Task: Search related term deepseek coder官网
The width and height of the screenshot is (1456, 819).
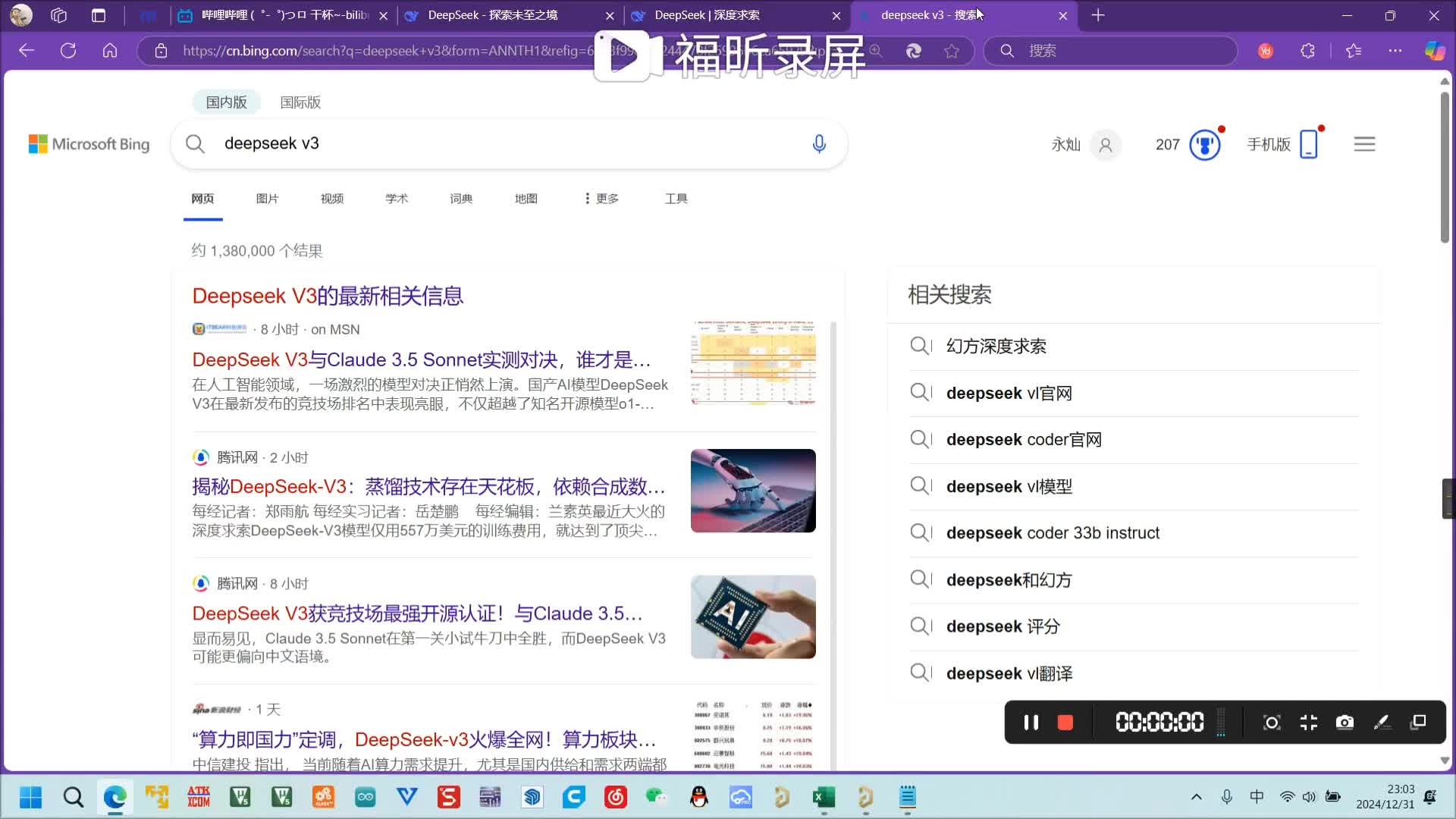Action: 1024,440
